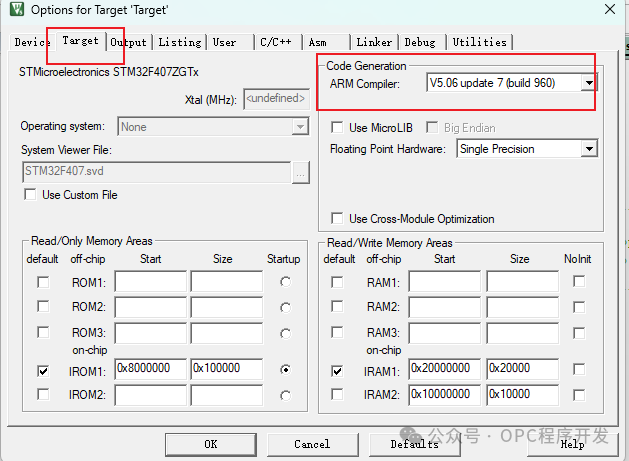Select the ROM3 Startup radio button
629x461 pixels.
pos(285,333)
